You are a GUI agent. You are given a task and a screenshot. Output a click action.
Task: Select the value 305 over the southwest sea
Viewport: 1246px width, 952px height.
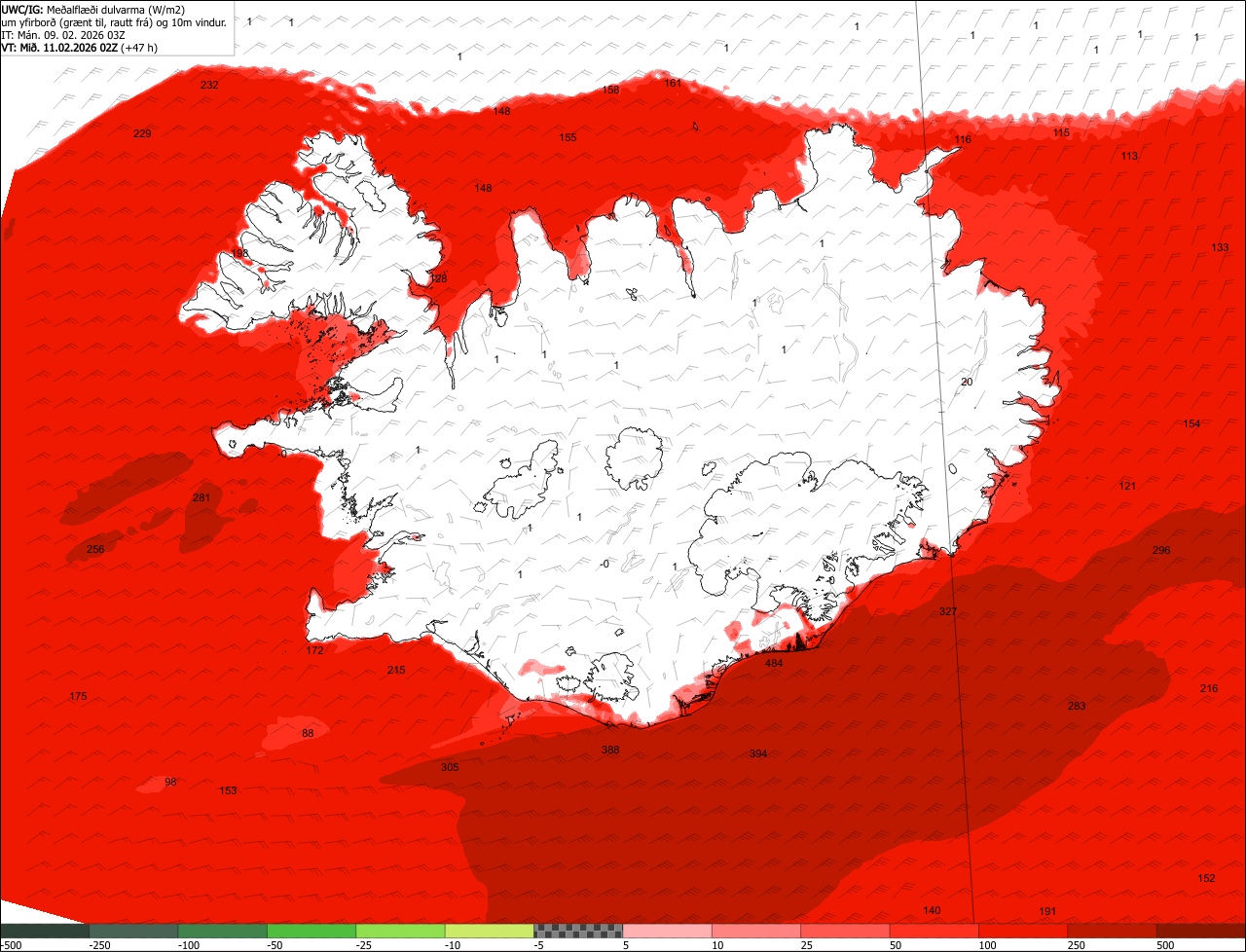(450, 767)
